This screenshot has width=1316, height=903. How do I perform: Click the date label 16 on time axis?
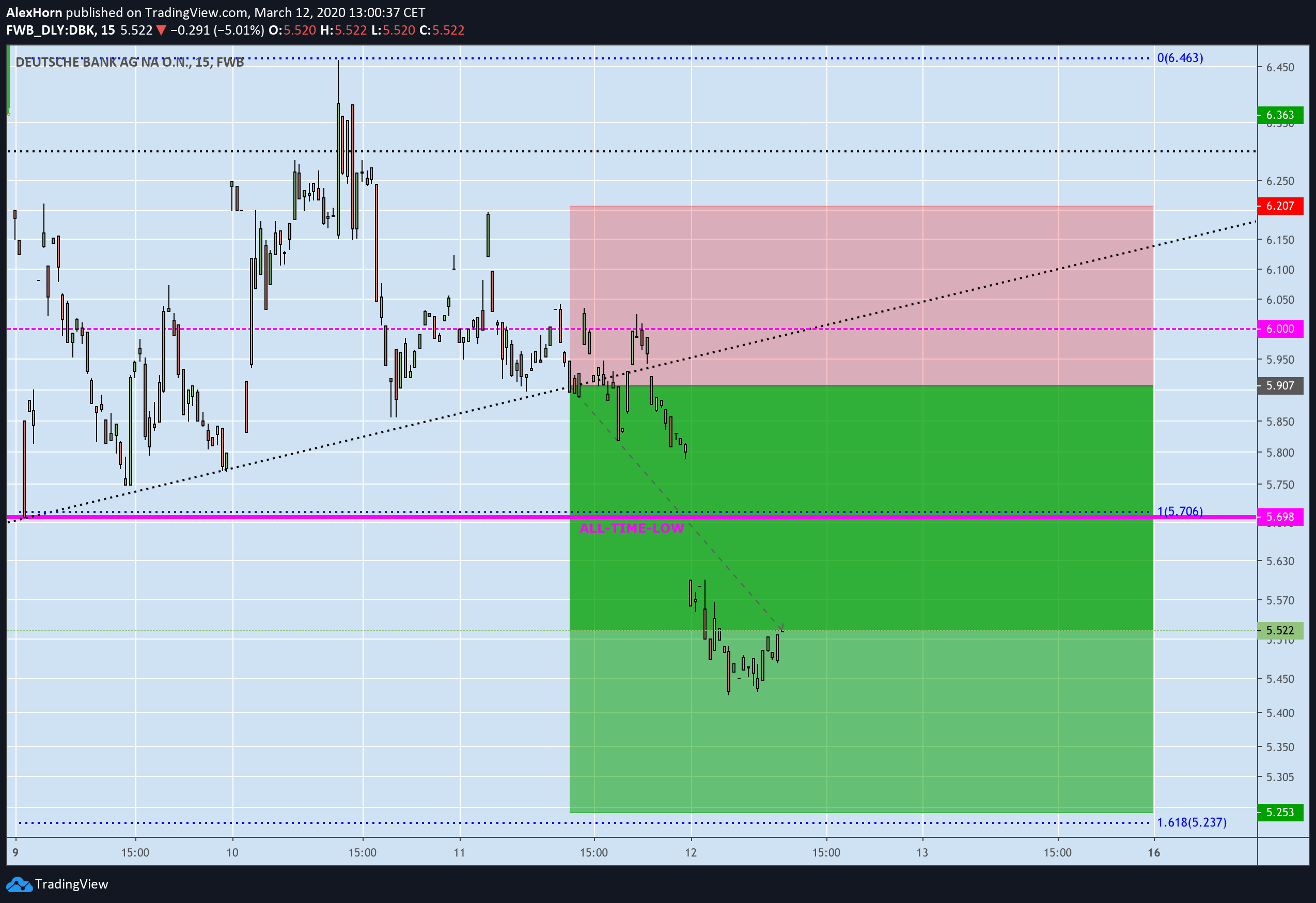[x=1153, y=852]
